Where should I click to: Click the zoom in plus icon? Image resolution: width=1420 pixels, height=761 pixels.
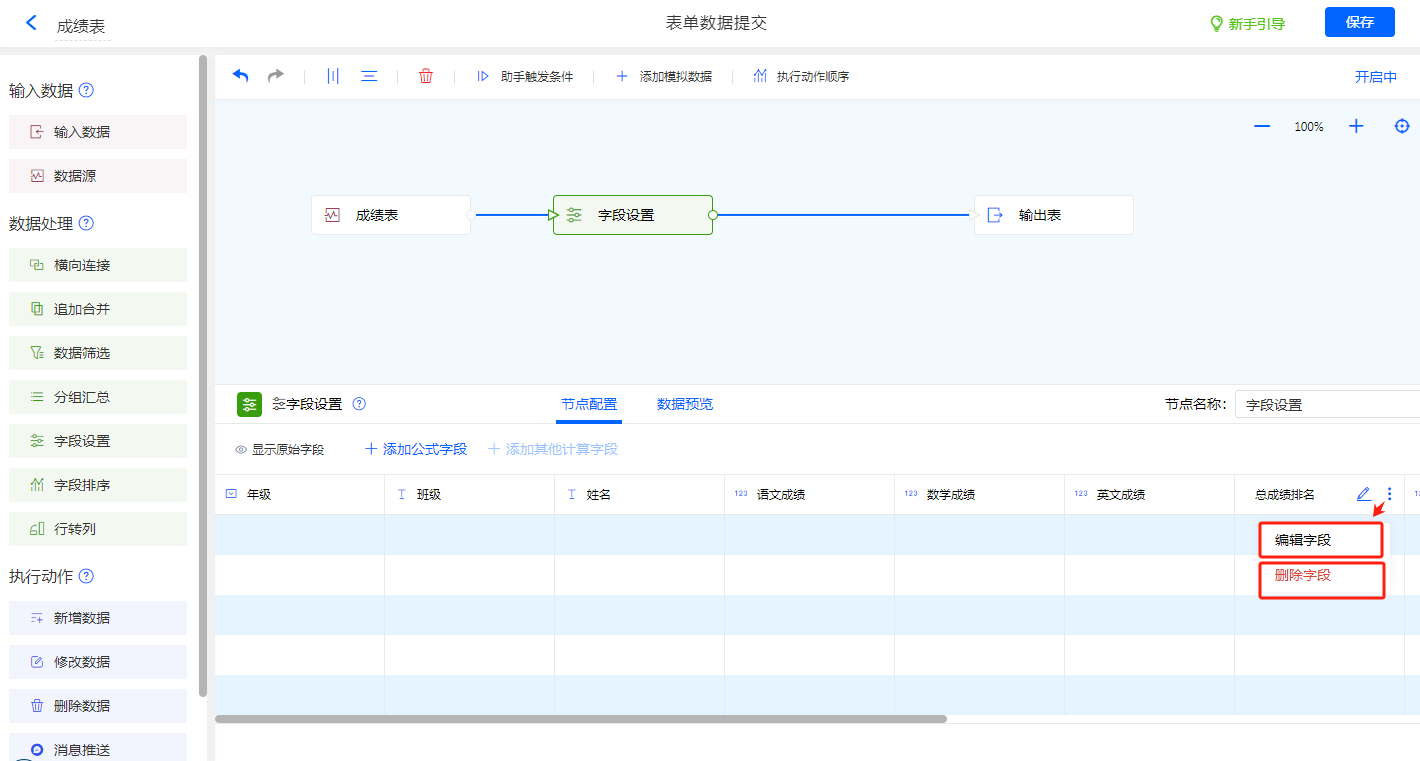tap(1356, 126)
